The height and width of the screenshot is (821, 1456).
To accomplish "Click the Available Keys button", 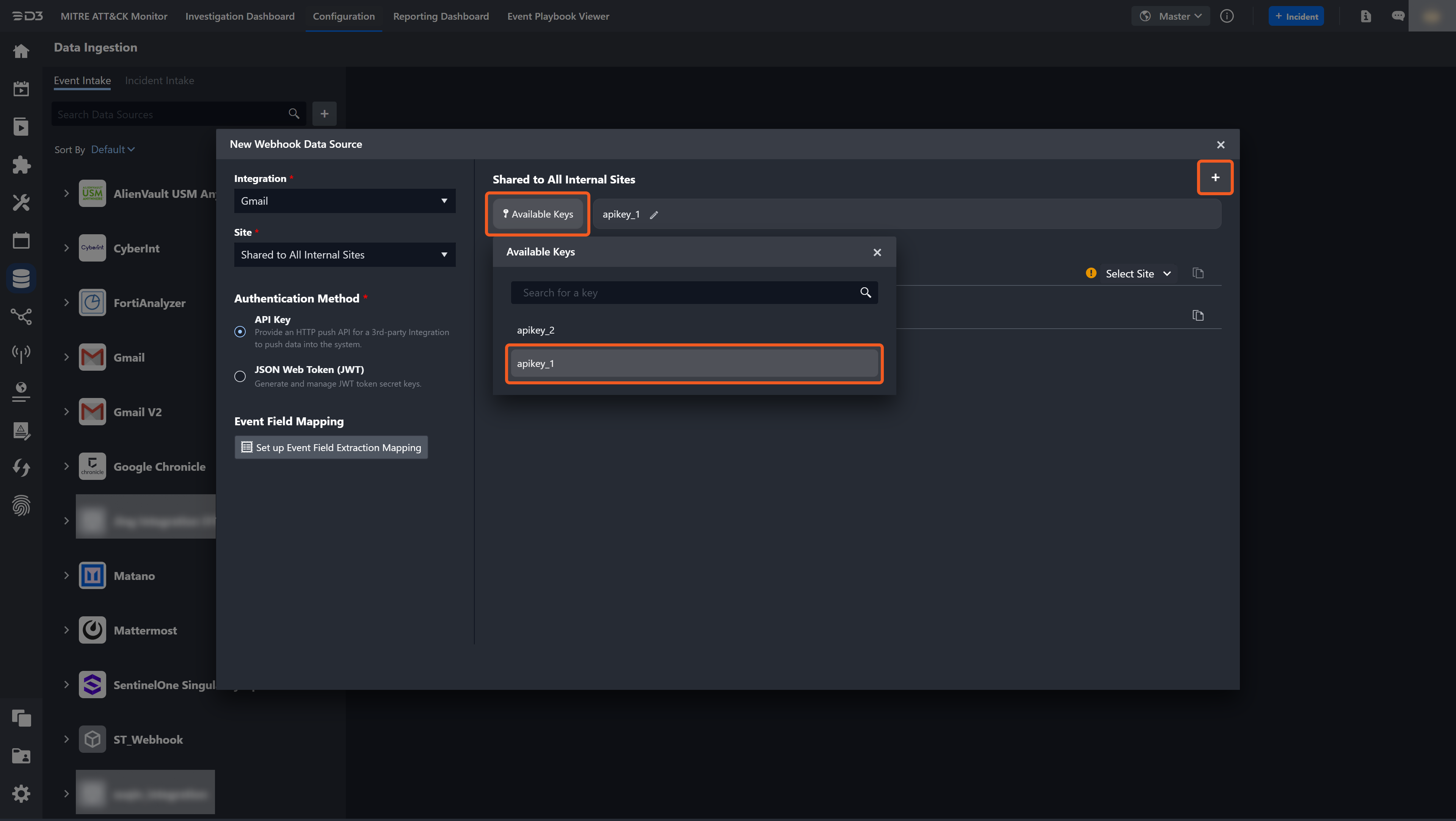I will [538, 214].
